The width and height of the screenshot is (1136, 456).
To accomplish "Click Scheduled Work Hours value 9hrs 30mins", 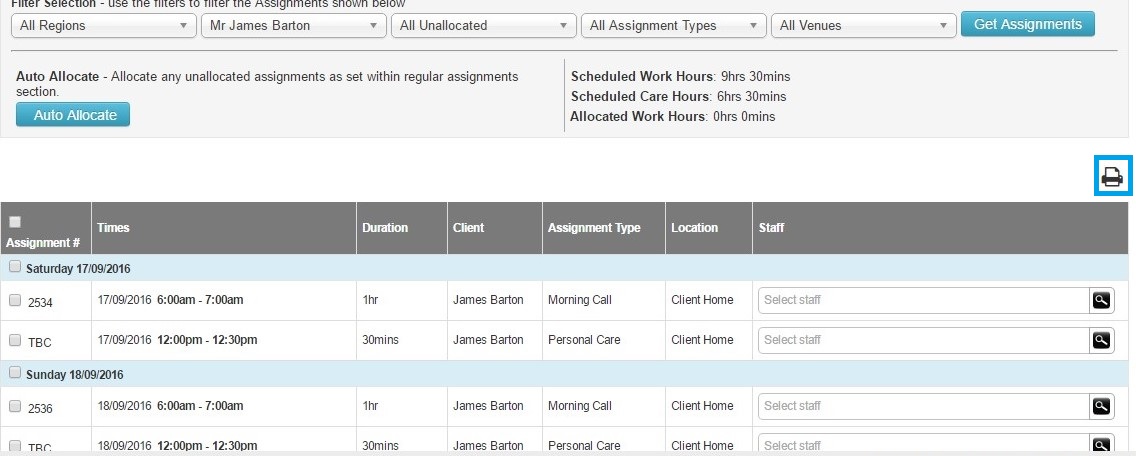I will click(x=756, y=76).
